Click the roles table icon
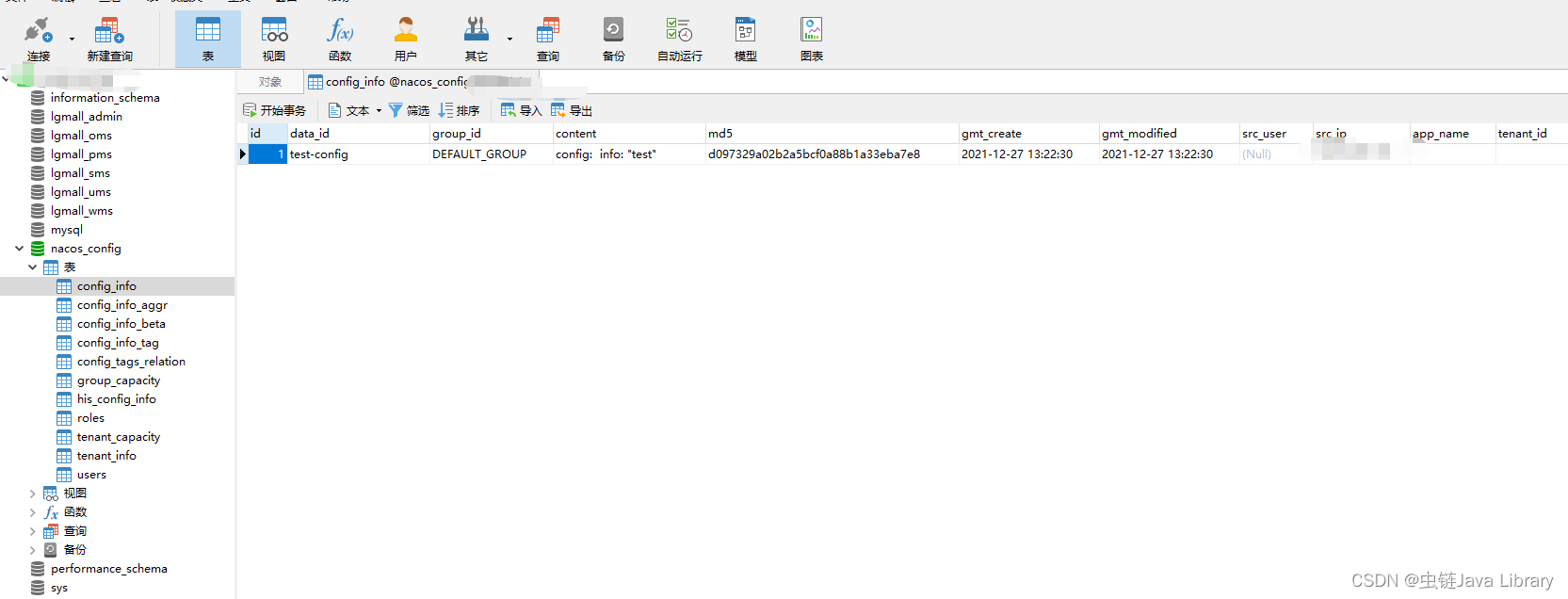This screenshot has height=599, width=1568. tap(64, 418)
